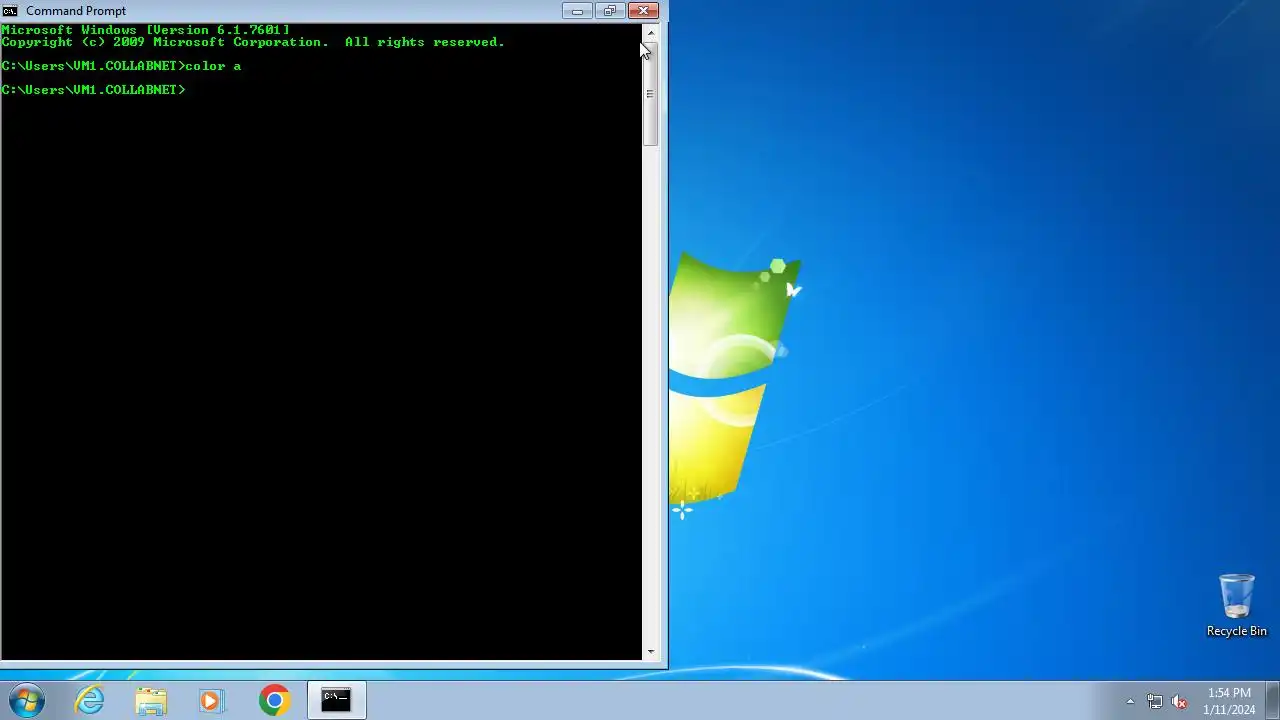Open Windows Explorer folder icon in taskbar
Image resolution: width=1280 pixels, height=720 pixels.
coord(151,700)
